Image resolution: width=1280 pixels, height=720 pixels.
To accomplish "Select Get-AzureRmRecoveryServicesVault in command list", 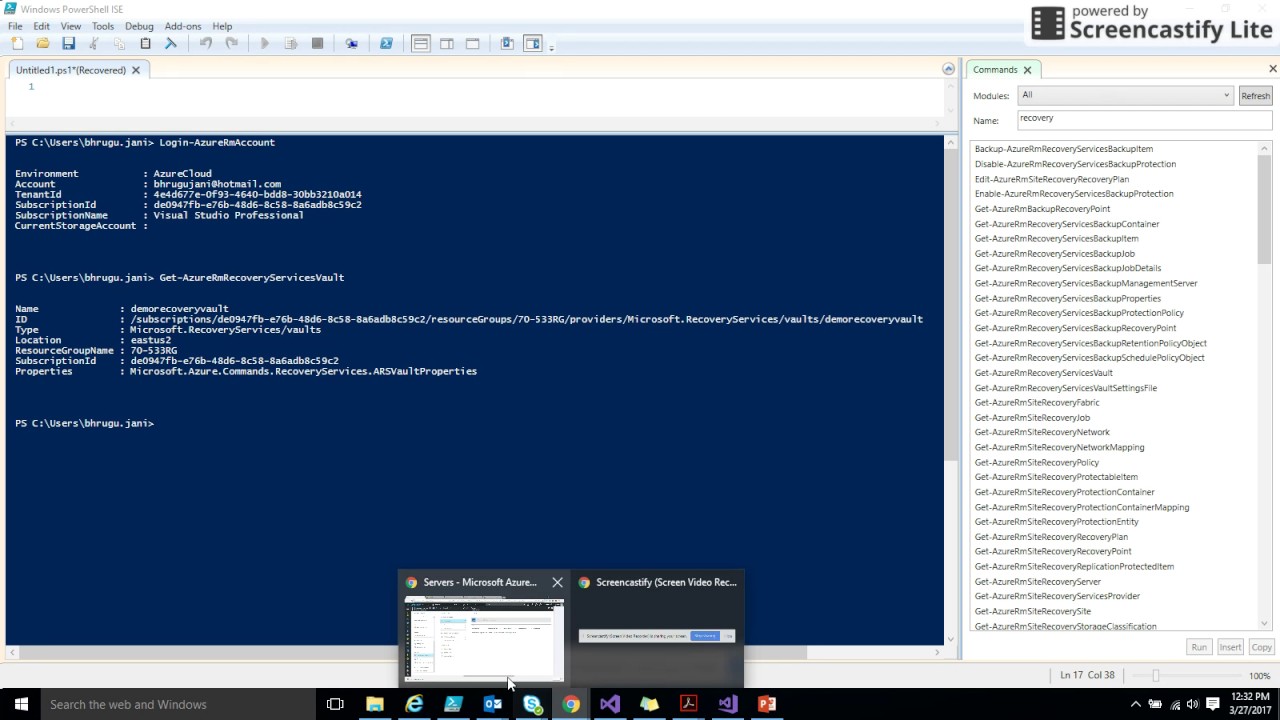I will (1043, 373).
